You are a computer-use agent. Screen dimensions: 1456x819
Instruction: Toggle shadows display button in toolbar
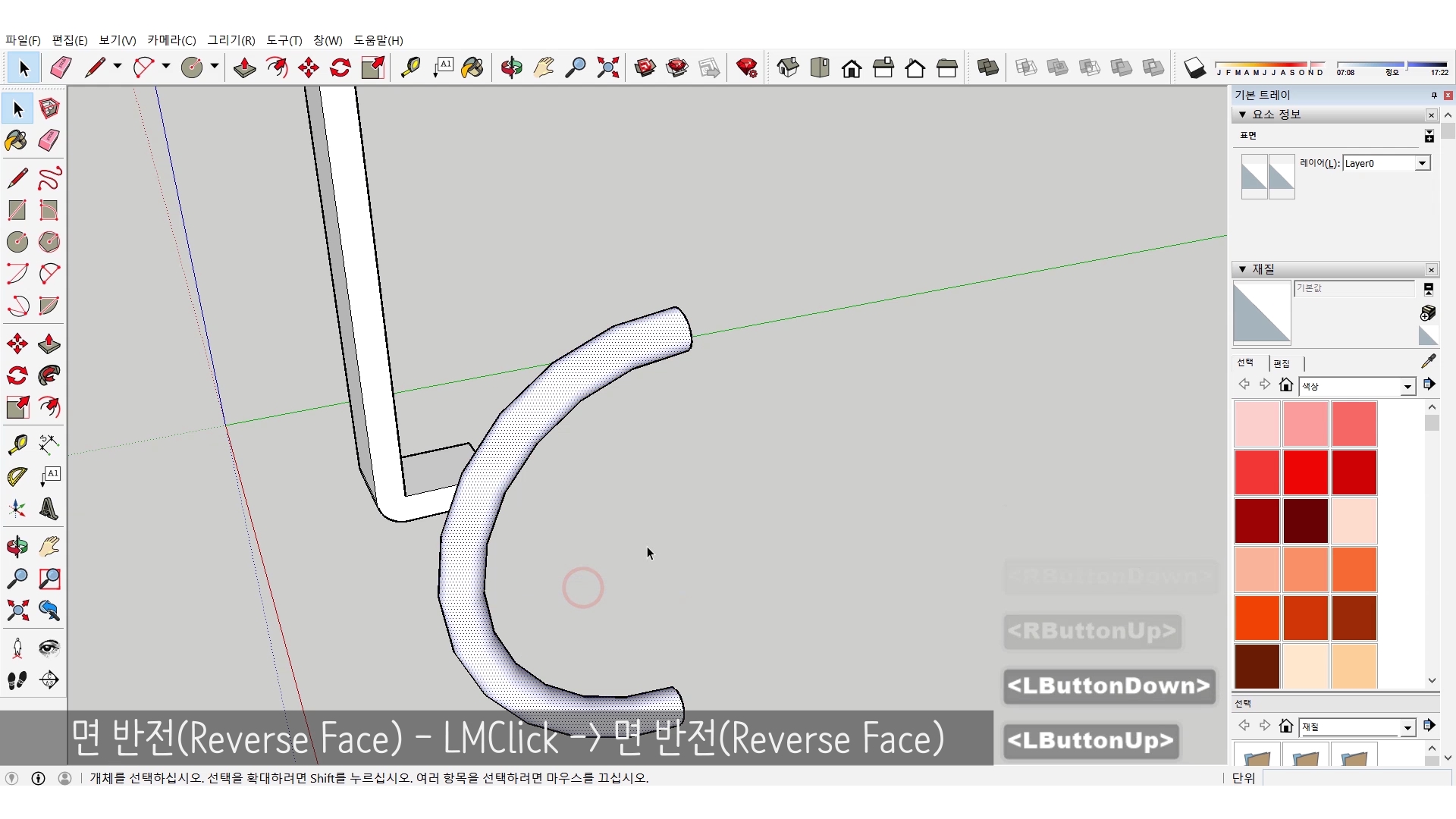coord(1194,68)
